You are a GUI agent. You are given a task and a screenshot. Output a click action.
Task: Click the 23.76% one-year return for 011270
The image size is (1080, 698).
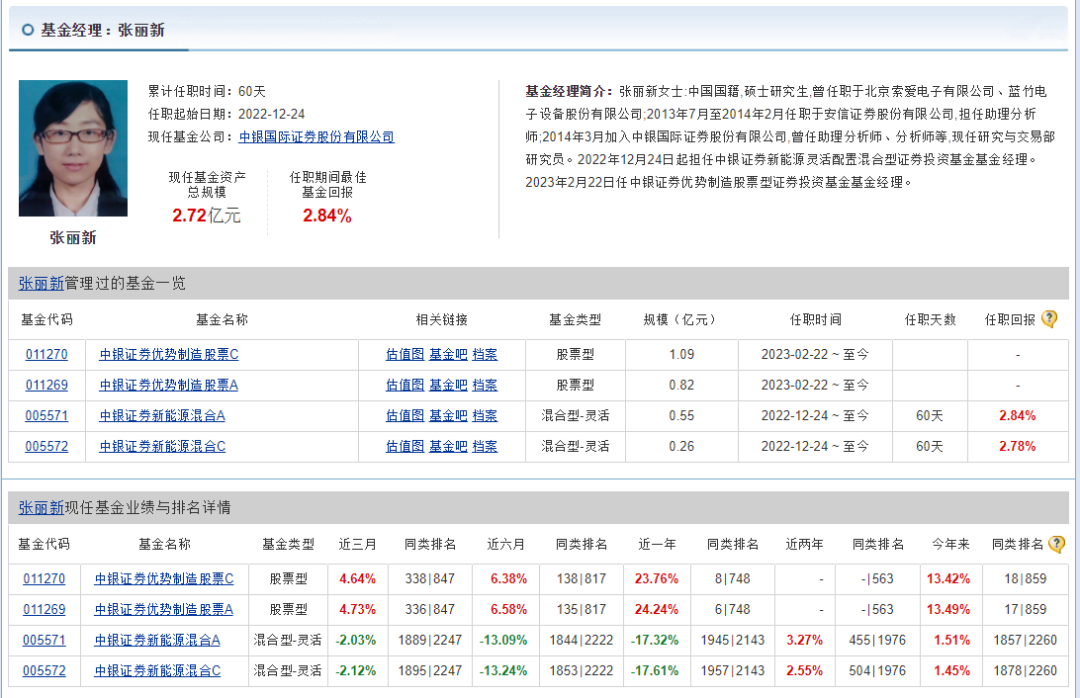pos(656,579)
